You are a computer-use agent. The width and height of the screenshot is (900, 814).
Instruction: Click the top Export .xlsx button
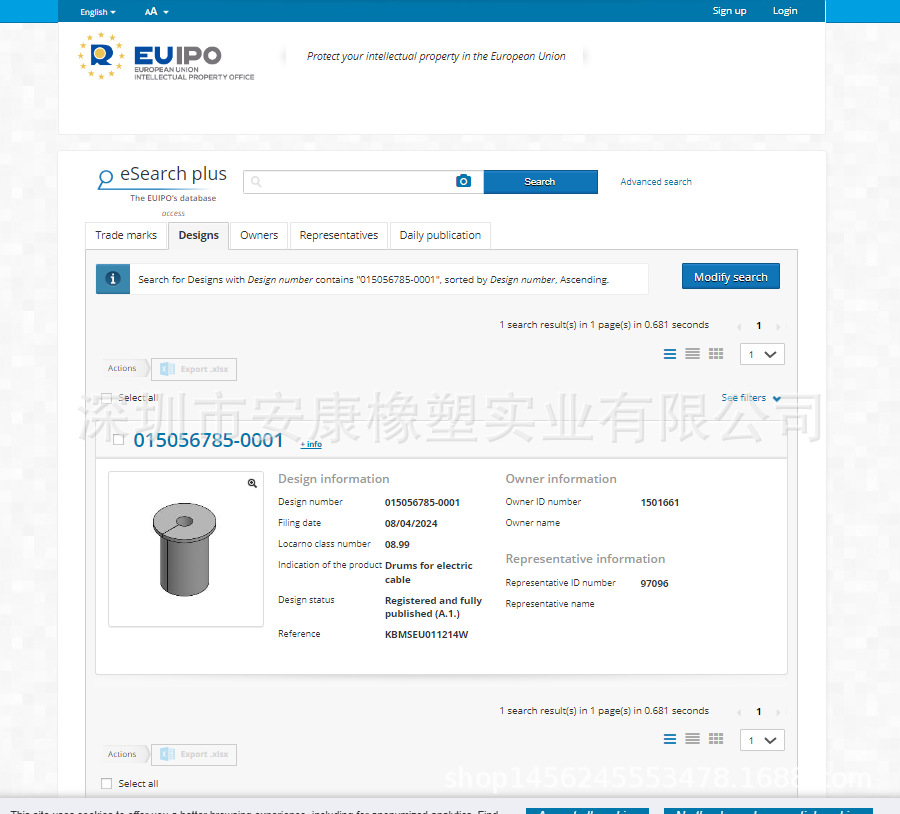tap(194, 369)
